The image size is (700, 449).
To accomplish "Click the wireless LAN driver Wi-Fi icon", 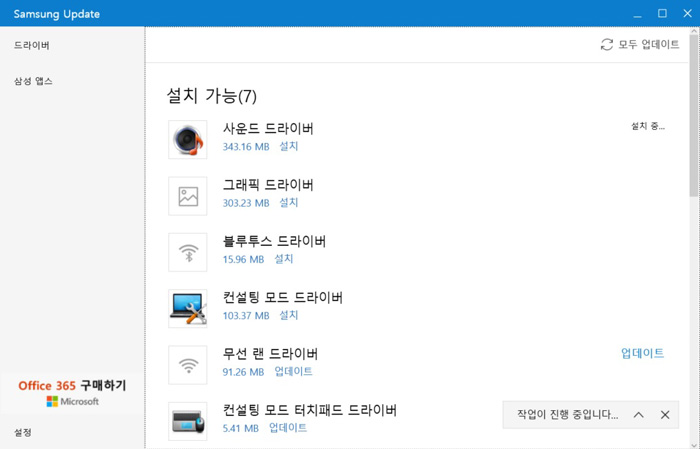I will tap(188, 365).
